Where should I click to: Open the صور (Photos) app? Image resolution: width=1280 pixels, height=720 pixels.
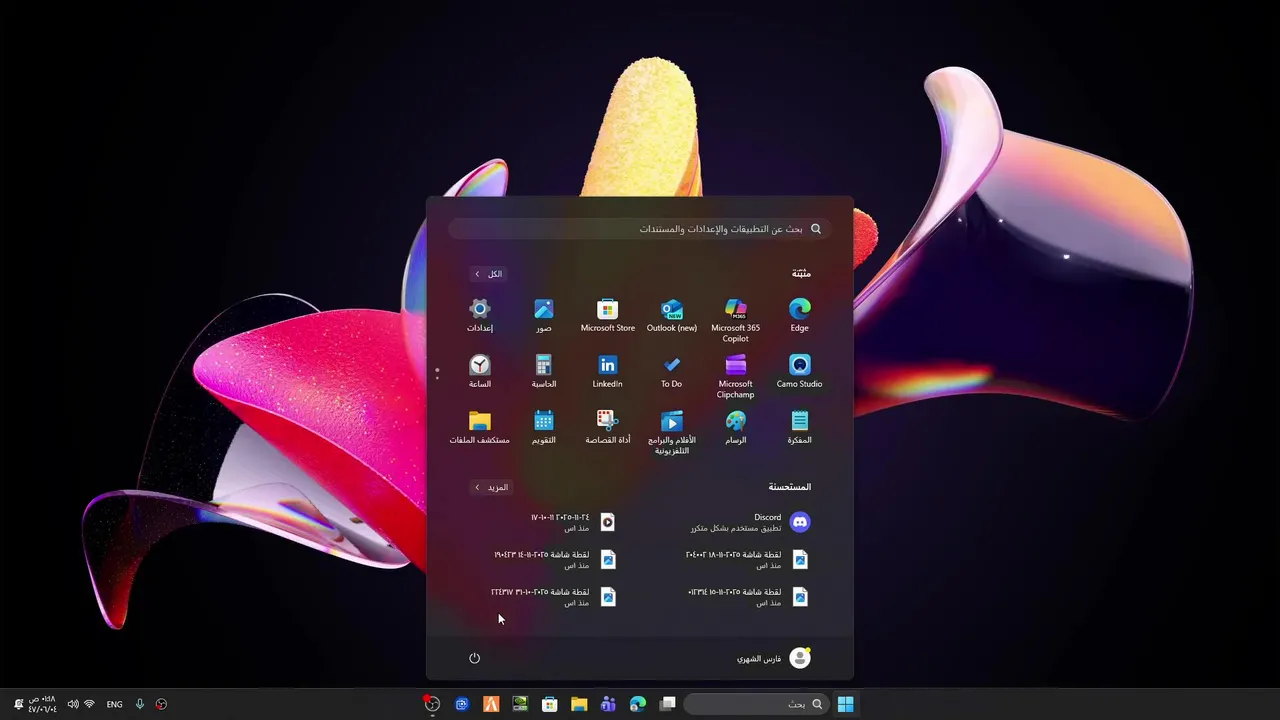point(543,315)
